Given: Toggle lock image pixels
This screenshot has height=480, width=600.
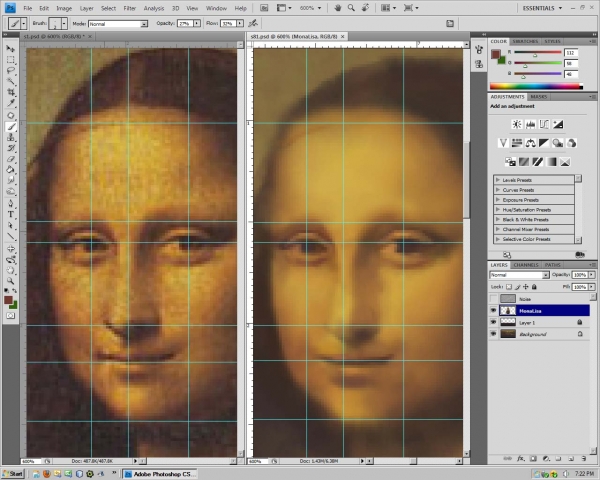Looking at the screenshot, I should click(x=517, y=287).
